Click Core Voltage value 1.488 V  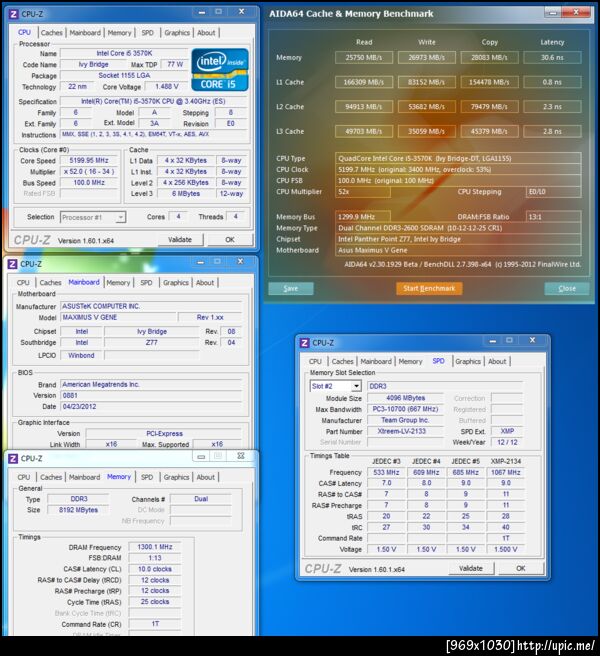[167, 87]
